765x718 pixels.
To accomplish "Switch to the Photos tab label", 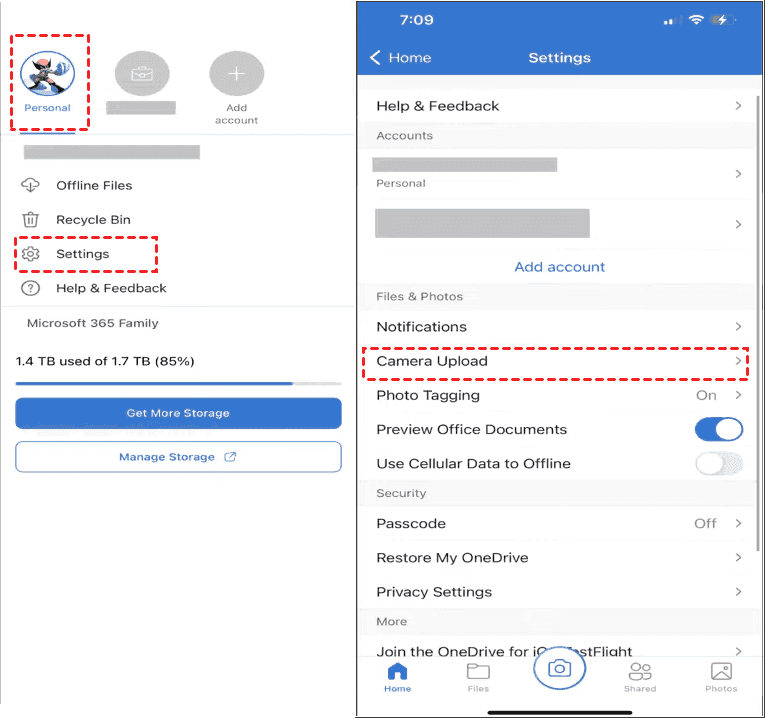I will click(721, 689).
